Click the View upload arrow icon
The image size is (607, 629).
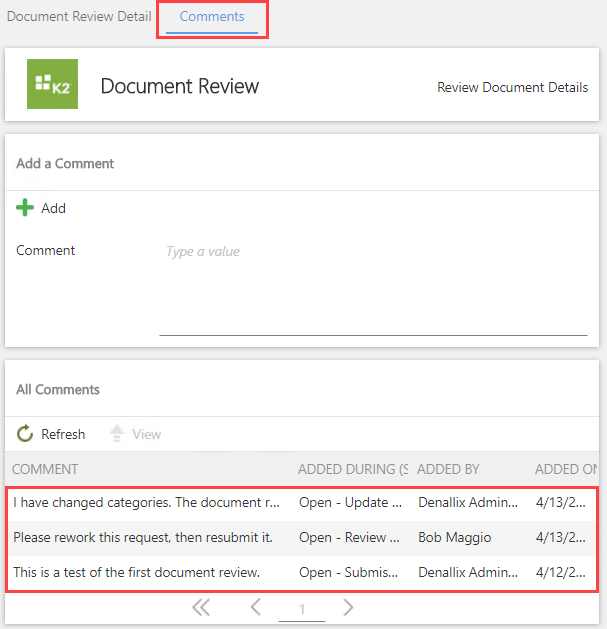[x=117, y=433]
